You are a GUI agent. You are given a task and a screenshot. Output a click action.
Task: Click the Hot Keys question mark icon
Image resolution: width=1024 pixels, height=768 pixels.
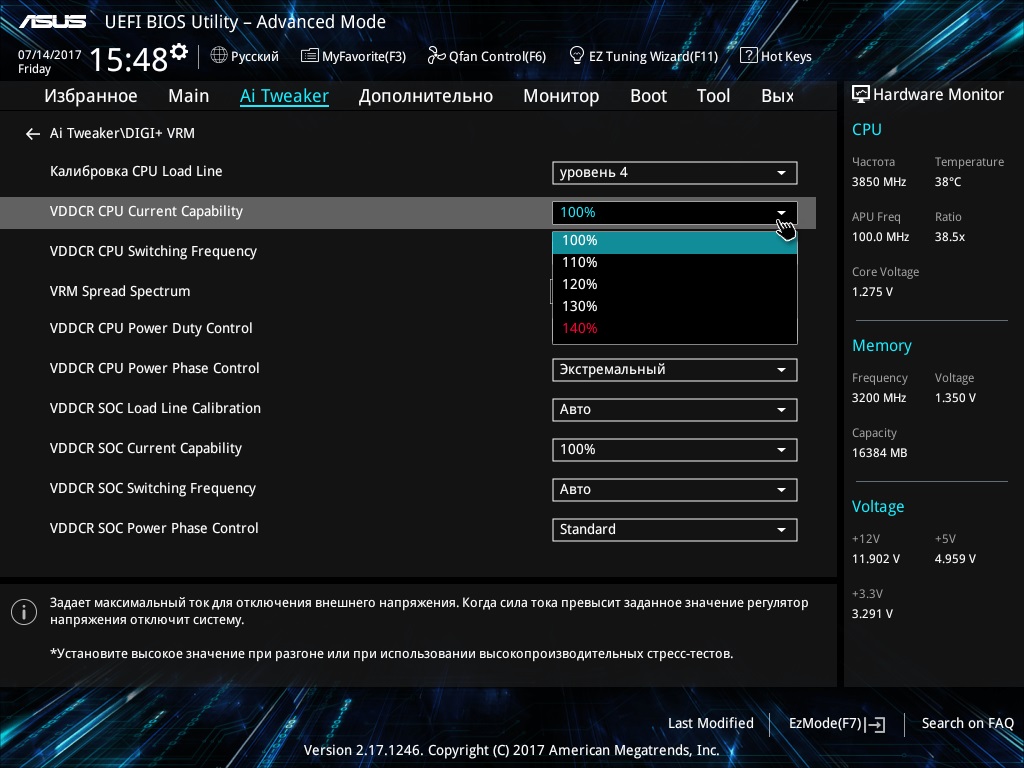point(748,56)
